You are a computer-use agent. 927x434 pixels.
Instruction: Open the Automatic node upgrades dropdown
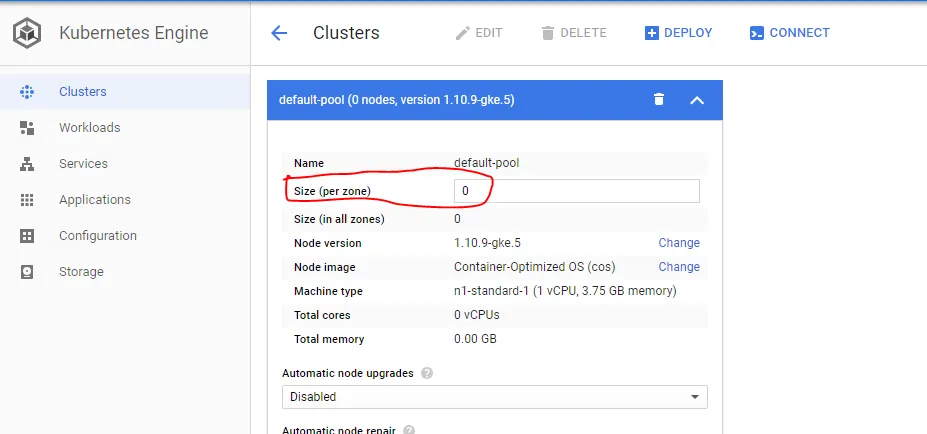pyautogui.click(x=495, y=397)
